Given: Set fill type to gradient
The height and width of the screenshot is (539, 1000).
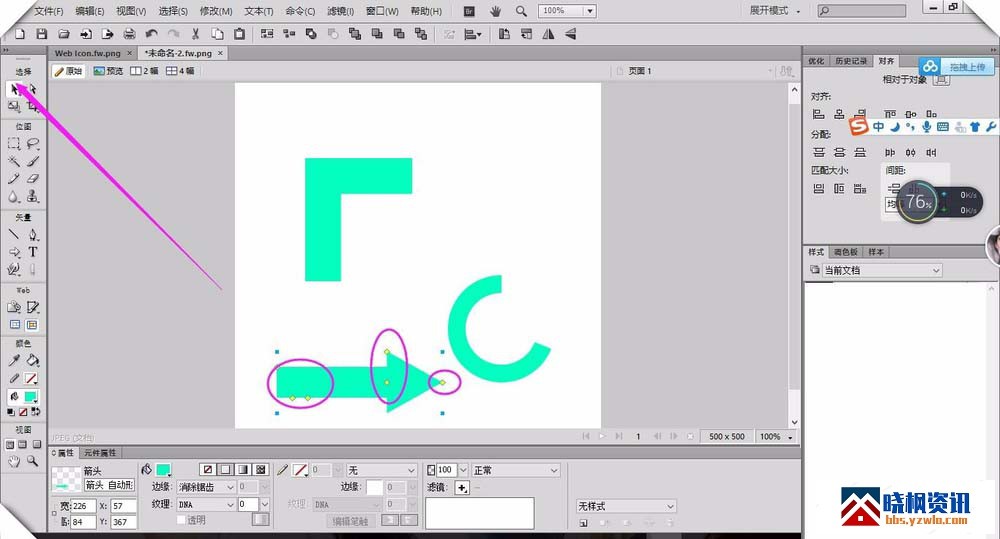Looking at the screenshot, I should (x=243, y=470).
